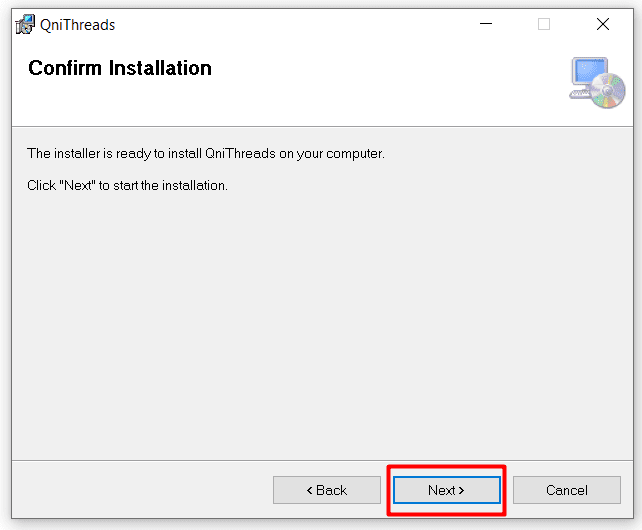Cancel the QniThreads installation
Image resolution: width=642 pixels, height=530 pixels.
[566, 490]
